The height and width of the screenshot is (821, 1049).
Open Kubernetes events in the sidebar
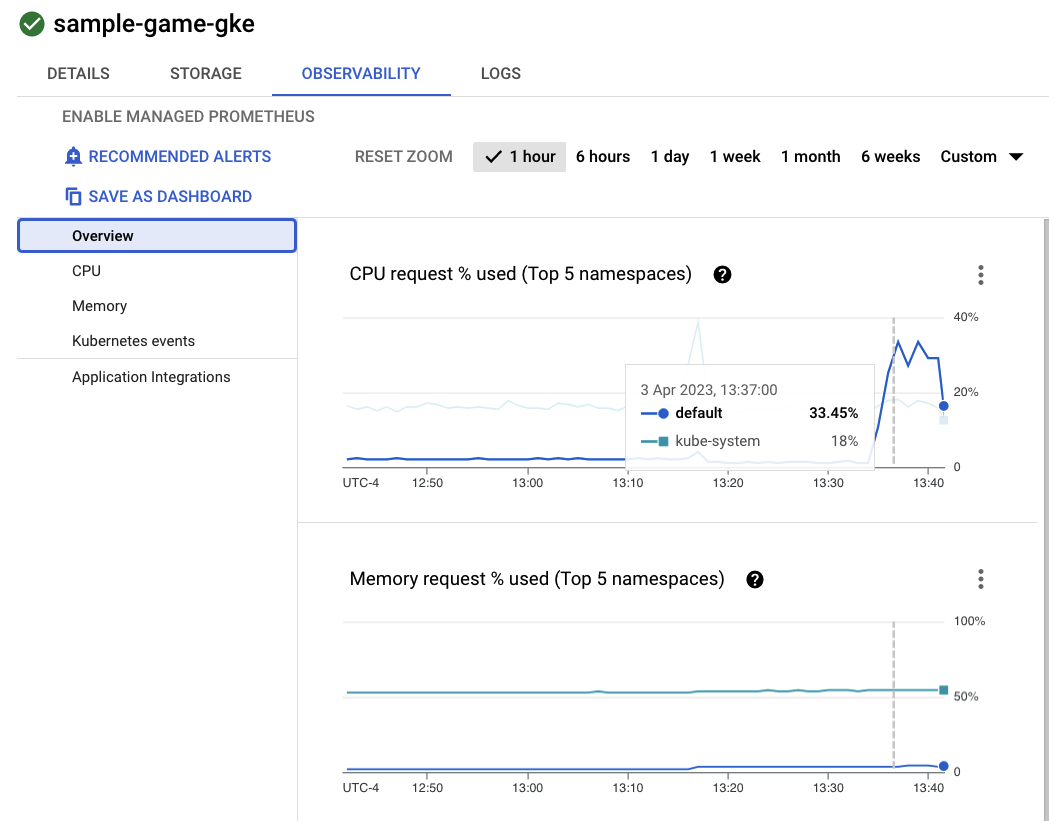click(x=133, y=341)
